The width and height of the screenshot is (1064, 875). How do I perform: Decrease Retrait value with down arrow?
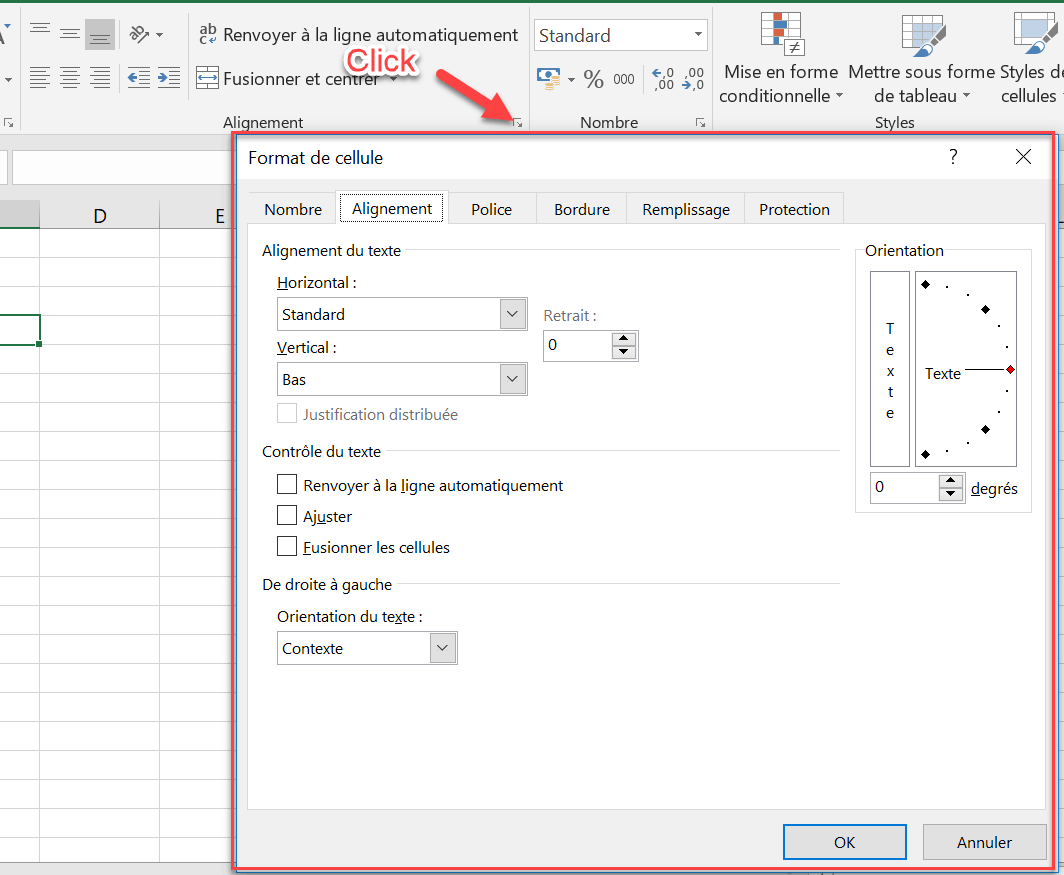624,353
